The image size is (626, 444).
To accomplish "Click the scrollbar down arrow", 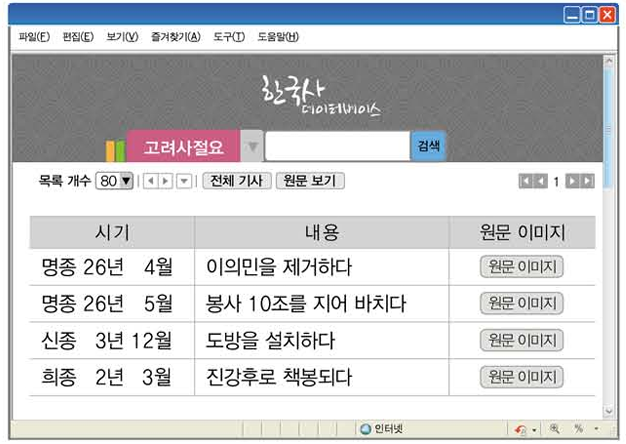I will pyautogui.click(x=609, y=411).
